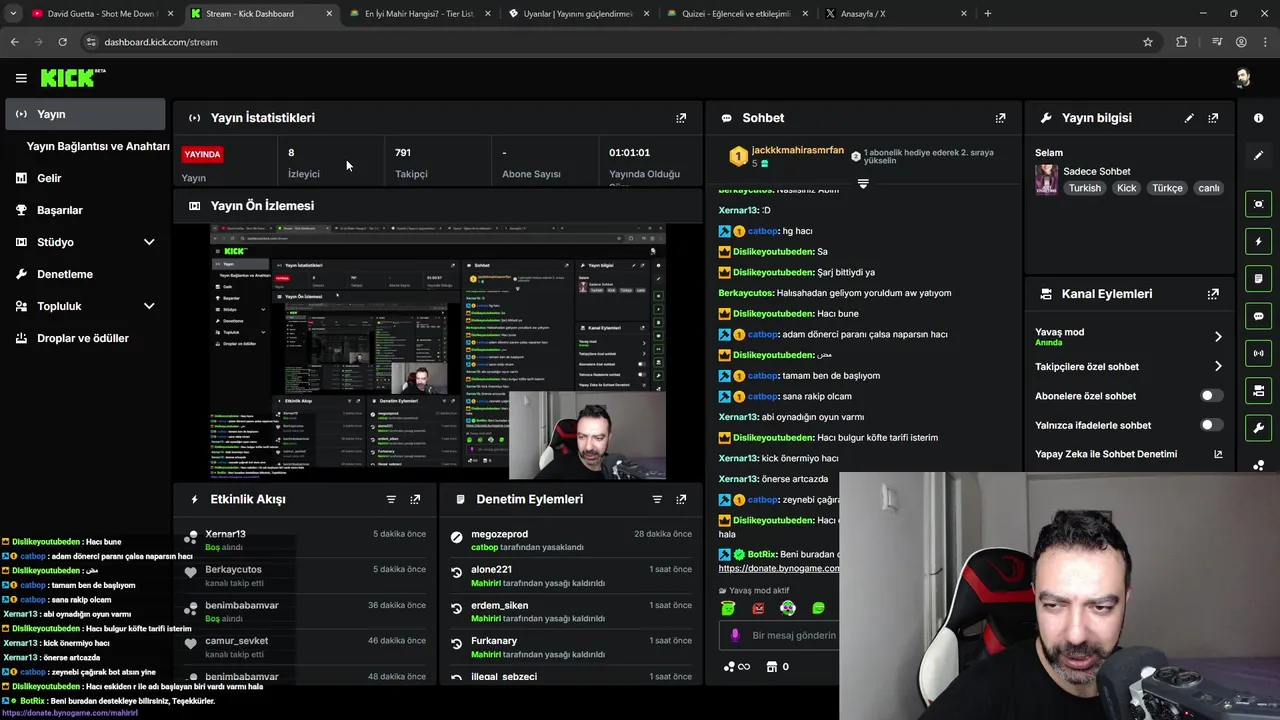This screenshot has width=1280, height=720.
Task: Bookmark this page with star icon
Action: 1148,42
